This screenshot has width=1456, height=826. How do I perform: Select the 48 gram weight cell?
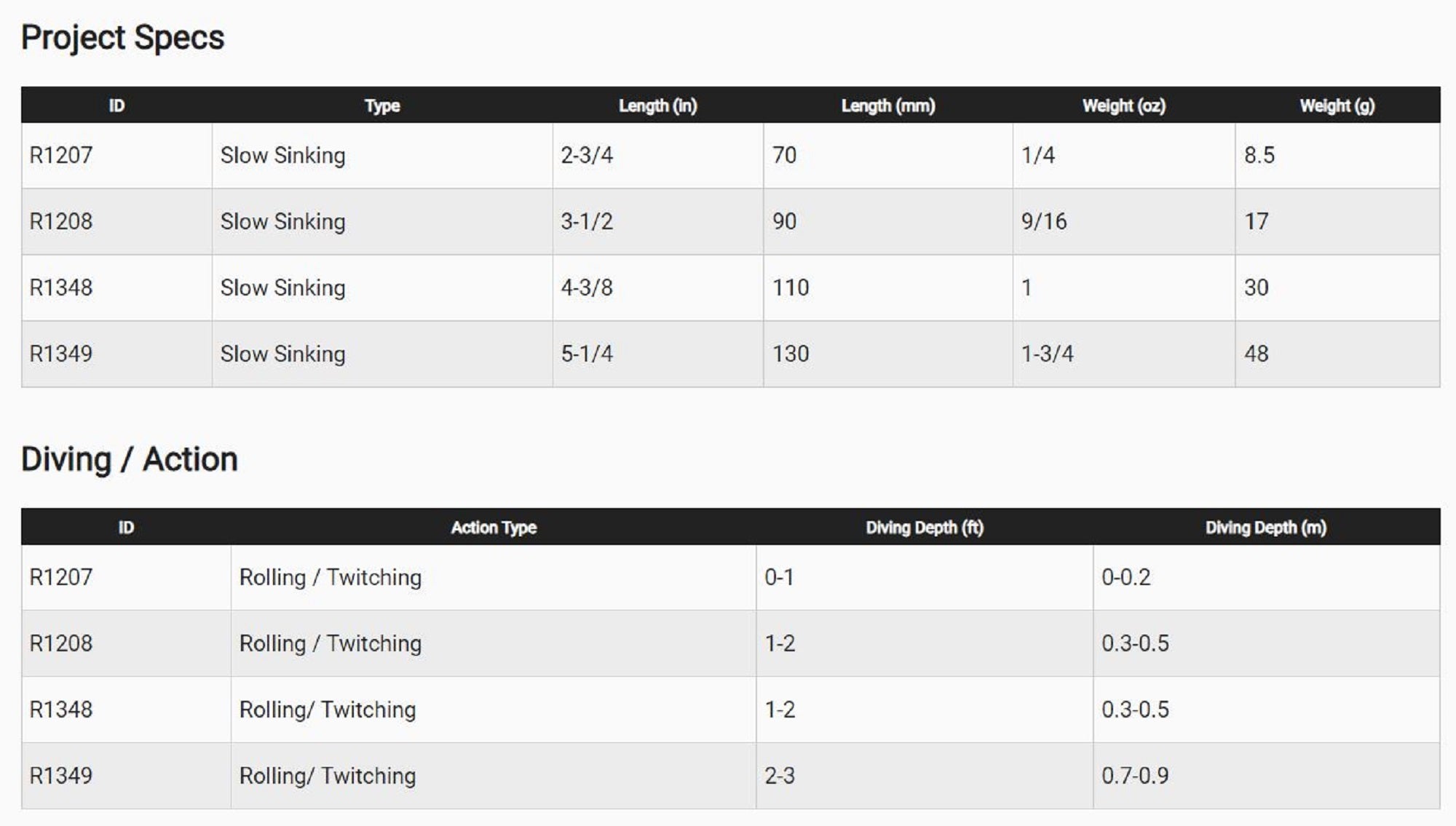pyautogui.click(x=1257, y=354)
